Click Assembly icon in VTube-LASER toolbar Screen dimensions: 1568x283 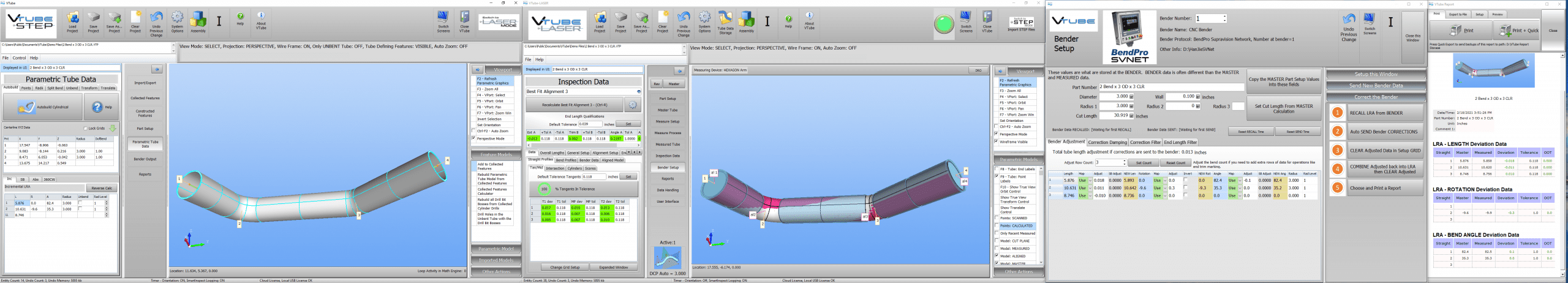coord(746,22)
